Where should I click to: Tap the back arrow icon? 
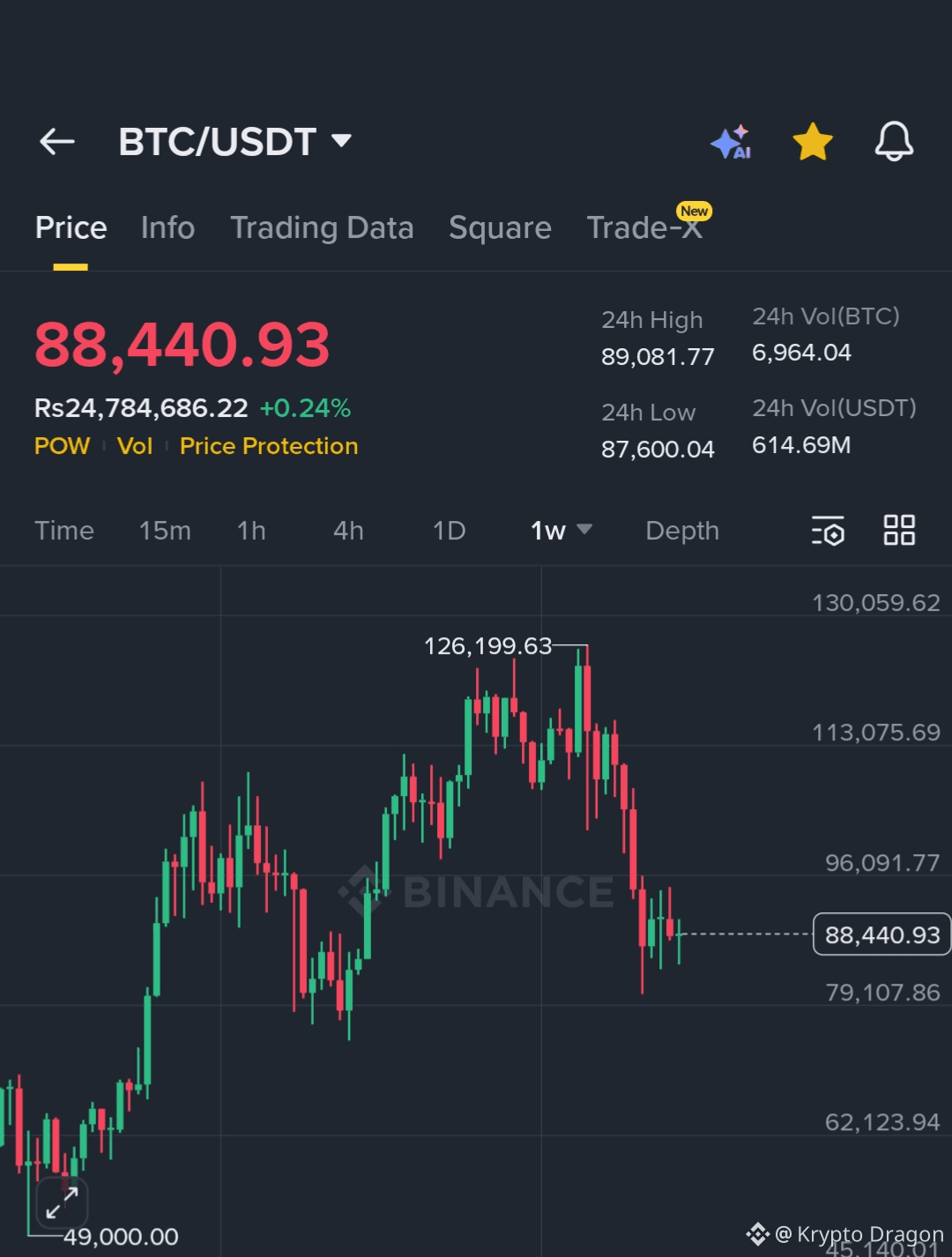[57, 141]
